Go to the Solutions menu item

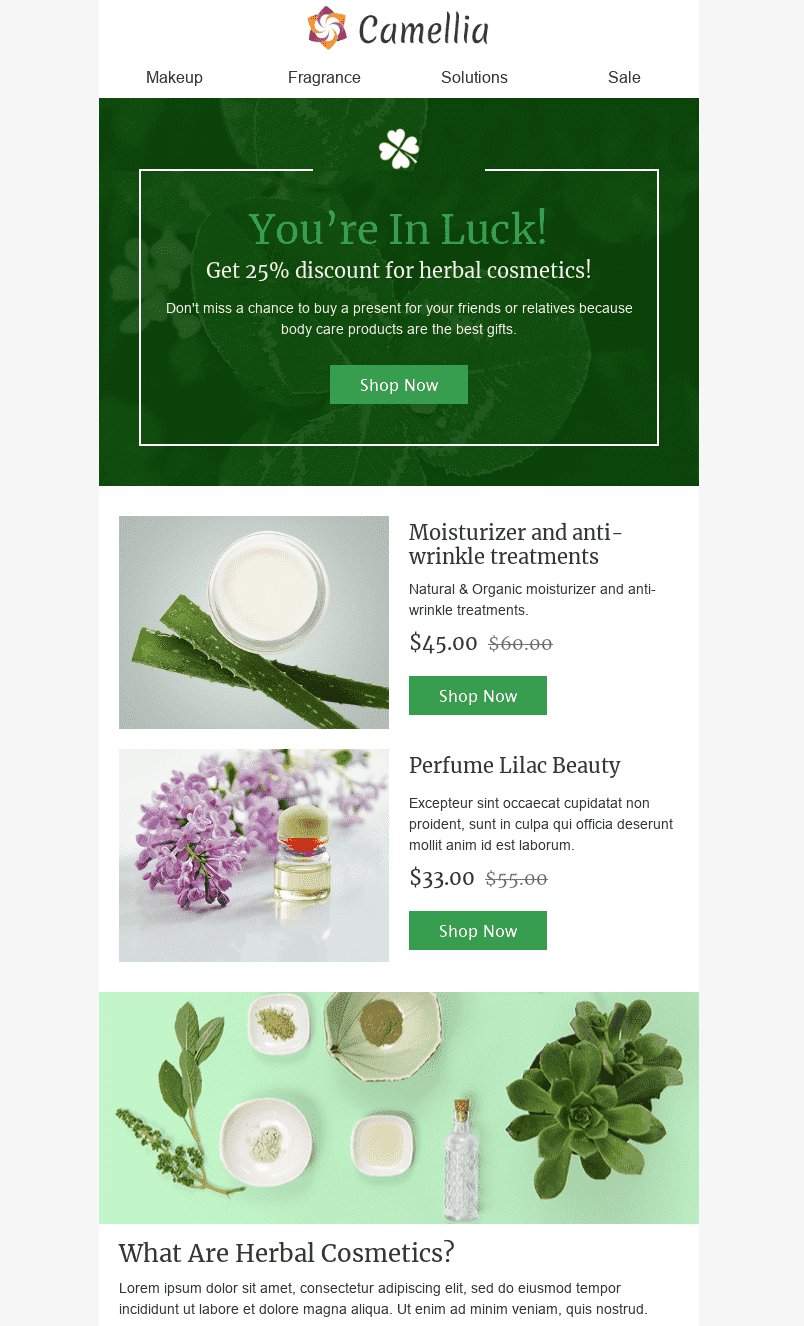pyautogui.click(x=474, y=77)
